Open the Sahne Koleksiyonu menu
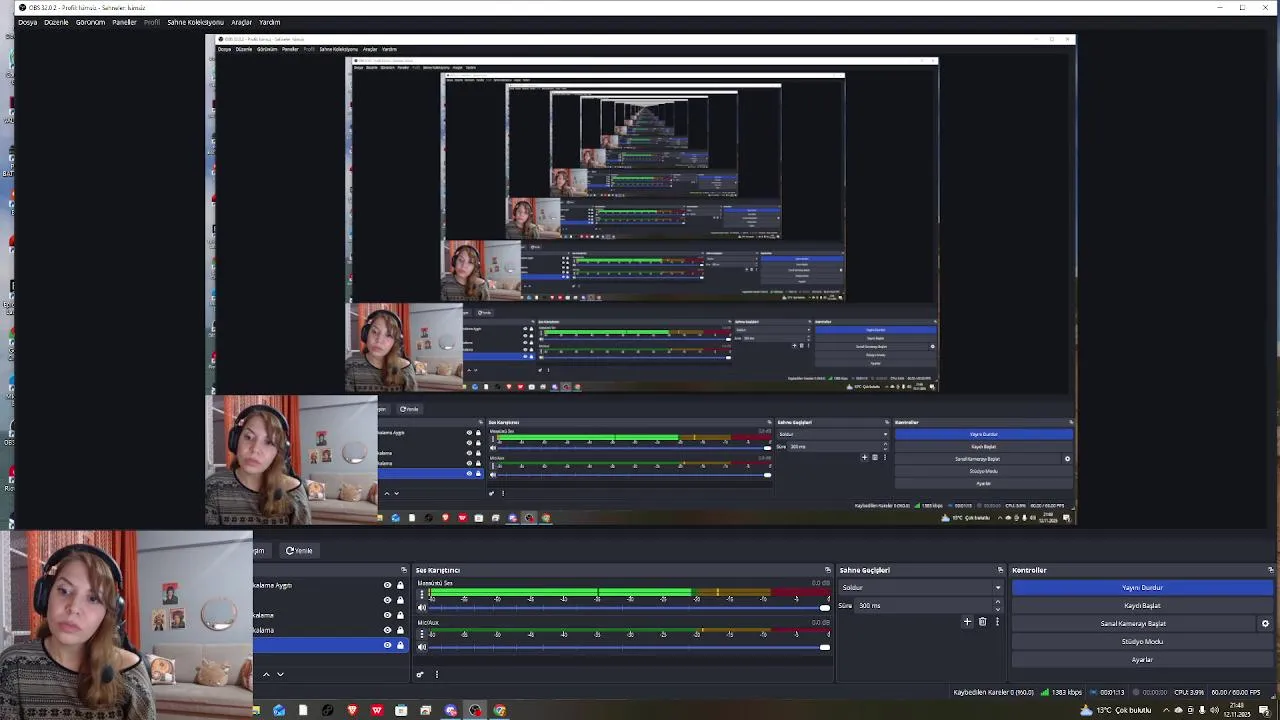This screenshot has height=720, width=1280. pos(195,22)
